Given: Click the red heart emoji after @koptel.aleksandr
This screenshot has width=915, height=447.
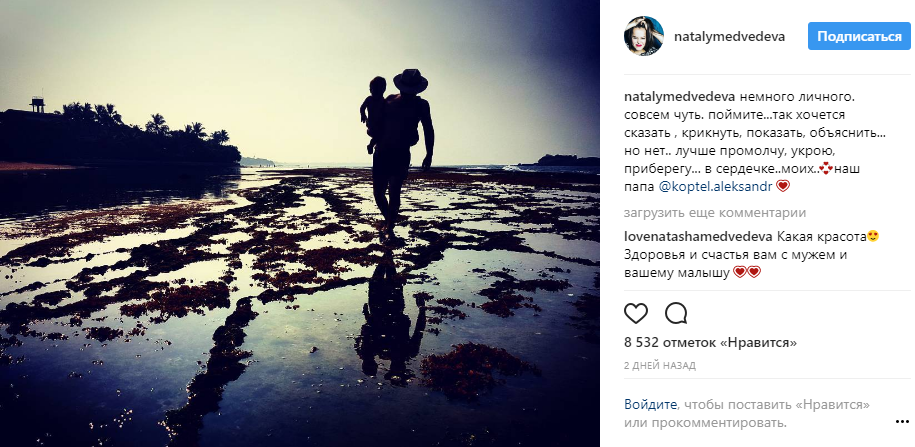Looking at the screenshot, I should pyautogui.click(x=783, y=186).
